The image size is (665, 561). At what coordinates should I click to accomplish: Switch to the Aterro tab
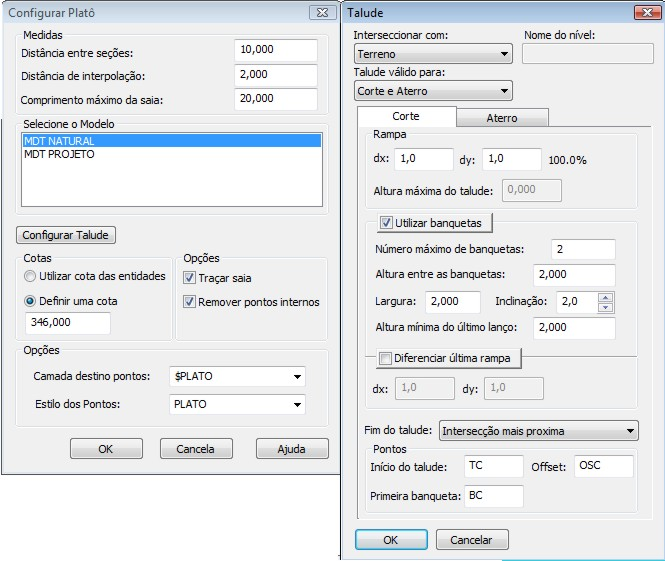coord(502,117)
